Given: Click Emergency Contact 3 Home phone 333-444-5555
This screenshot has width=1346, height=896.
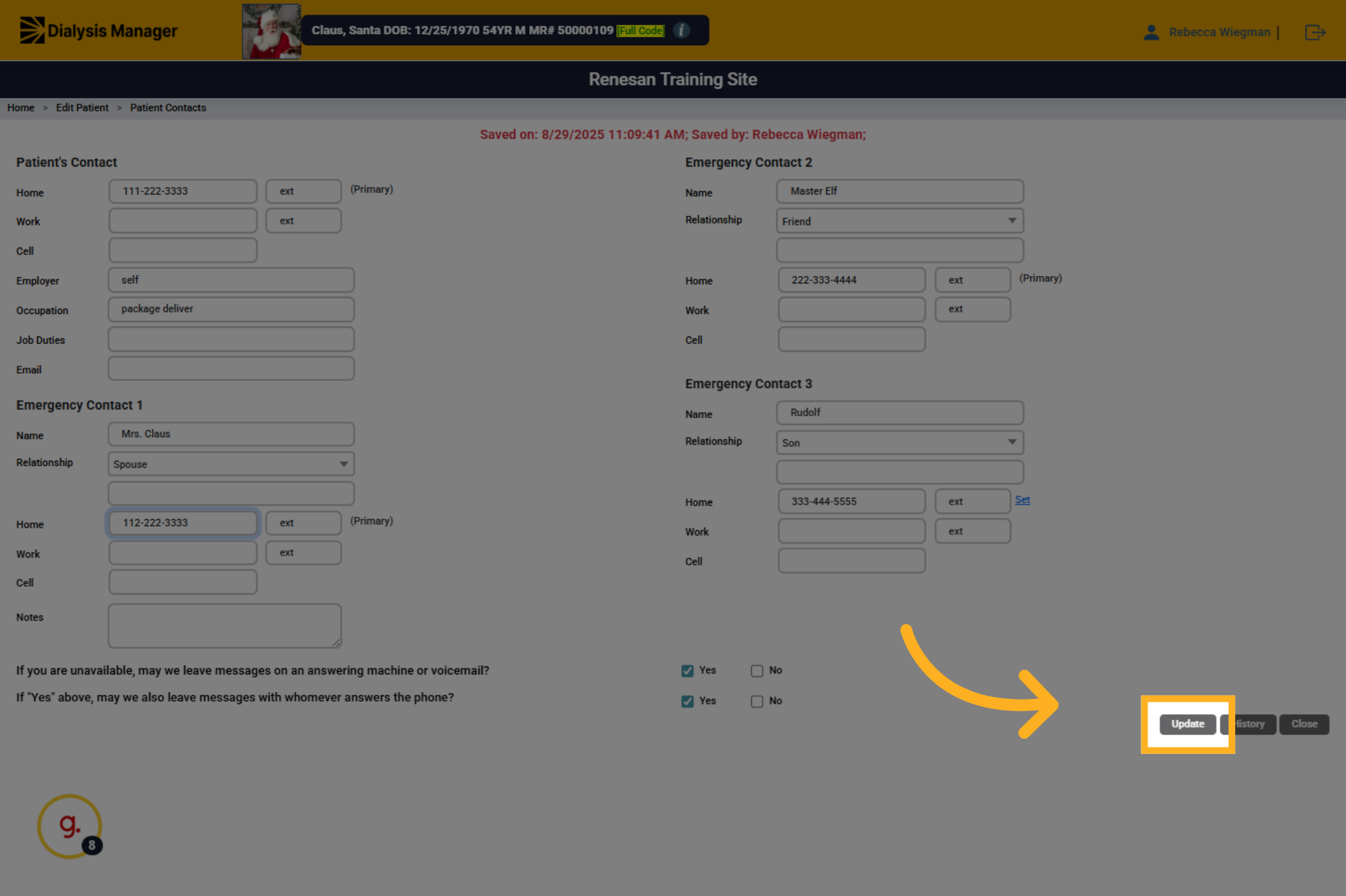Looking at the screenshot, I should (x=851, y=502).
